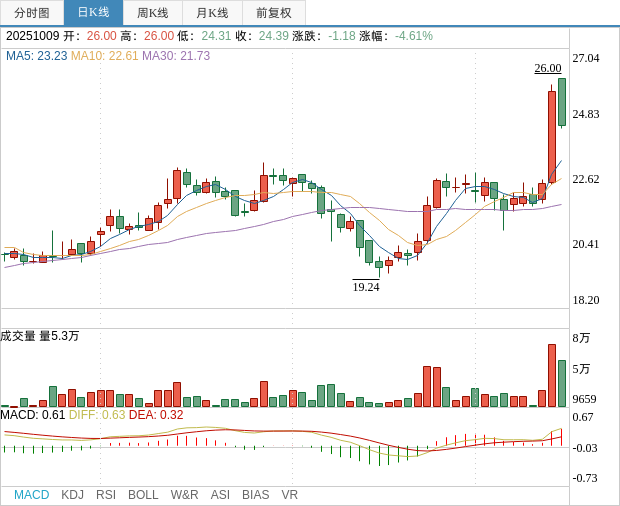
Task: Show the RSI indicator
Action: pyautogui.click(x=106, y=495)
